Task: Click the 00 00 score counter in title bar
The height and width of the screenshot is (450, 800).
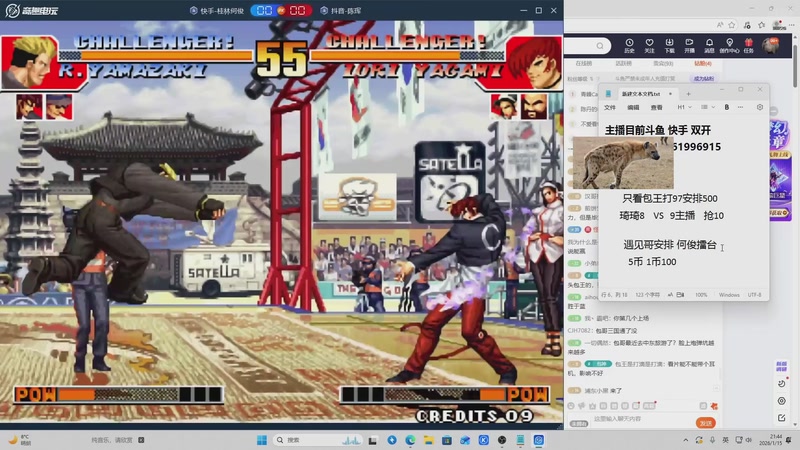Action: [281, 10]
